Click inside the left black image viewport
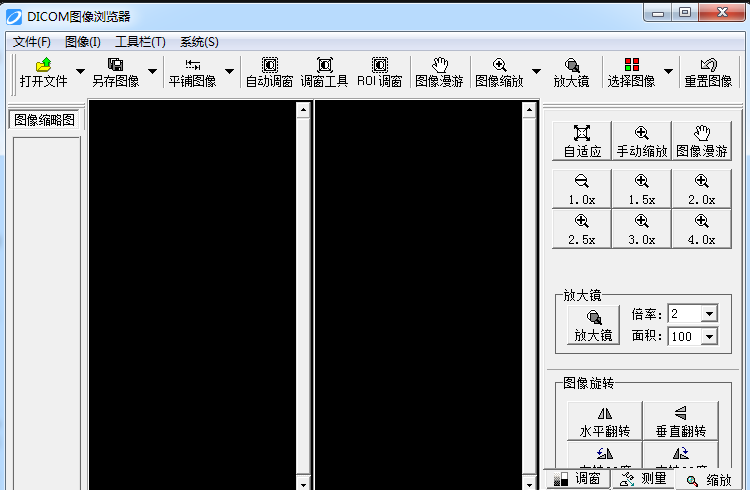This screenshot has height=490, width=750. [192, 295]
